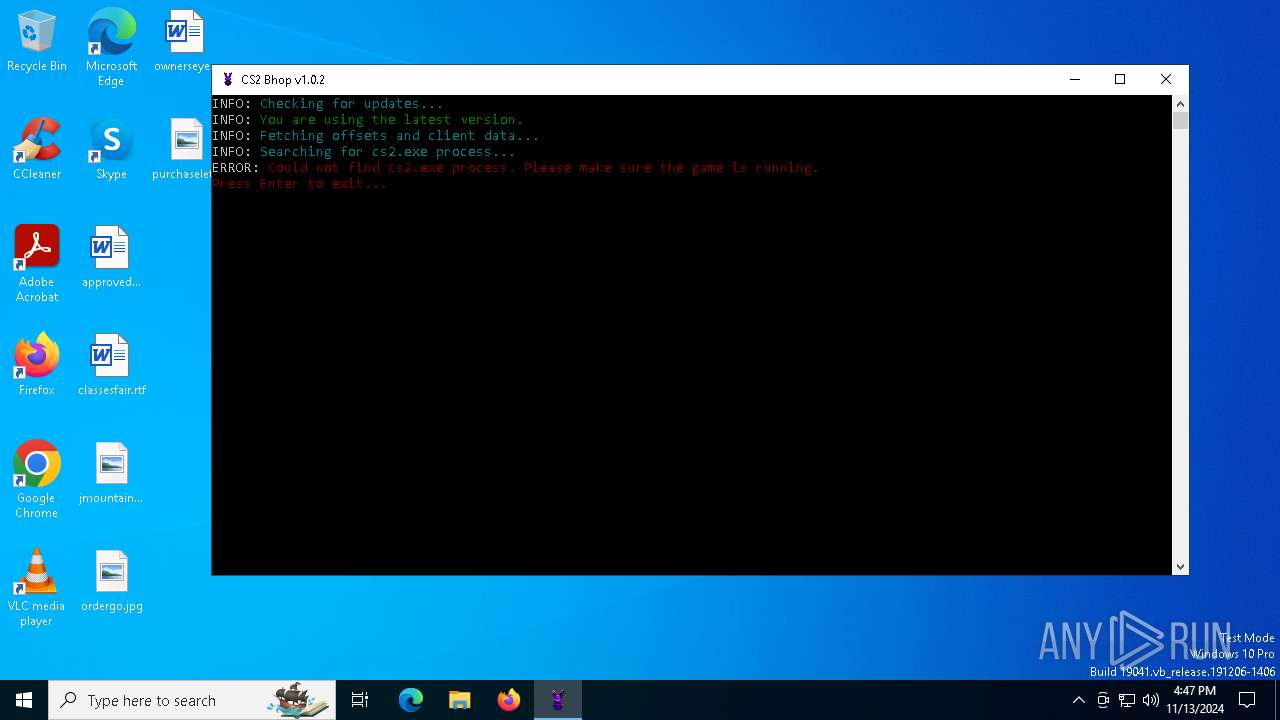Open Firefox from the taskbar
The image size is (1280, 720).
pyautogui.click(x=509, y=700)
